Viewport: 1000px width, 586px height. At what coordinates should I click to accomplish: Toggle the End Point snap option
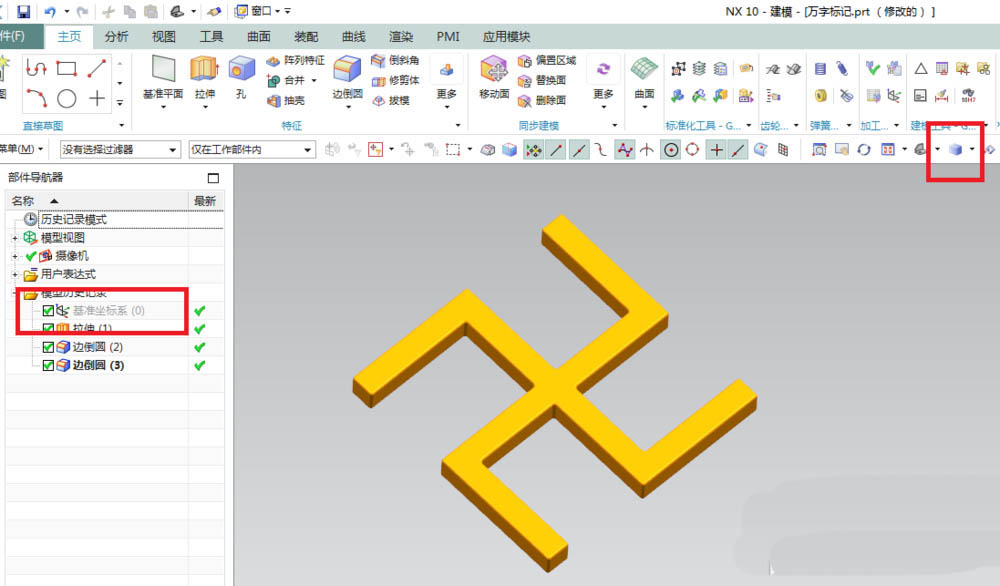tap(557, 150)
